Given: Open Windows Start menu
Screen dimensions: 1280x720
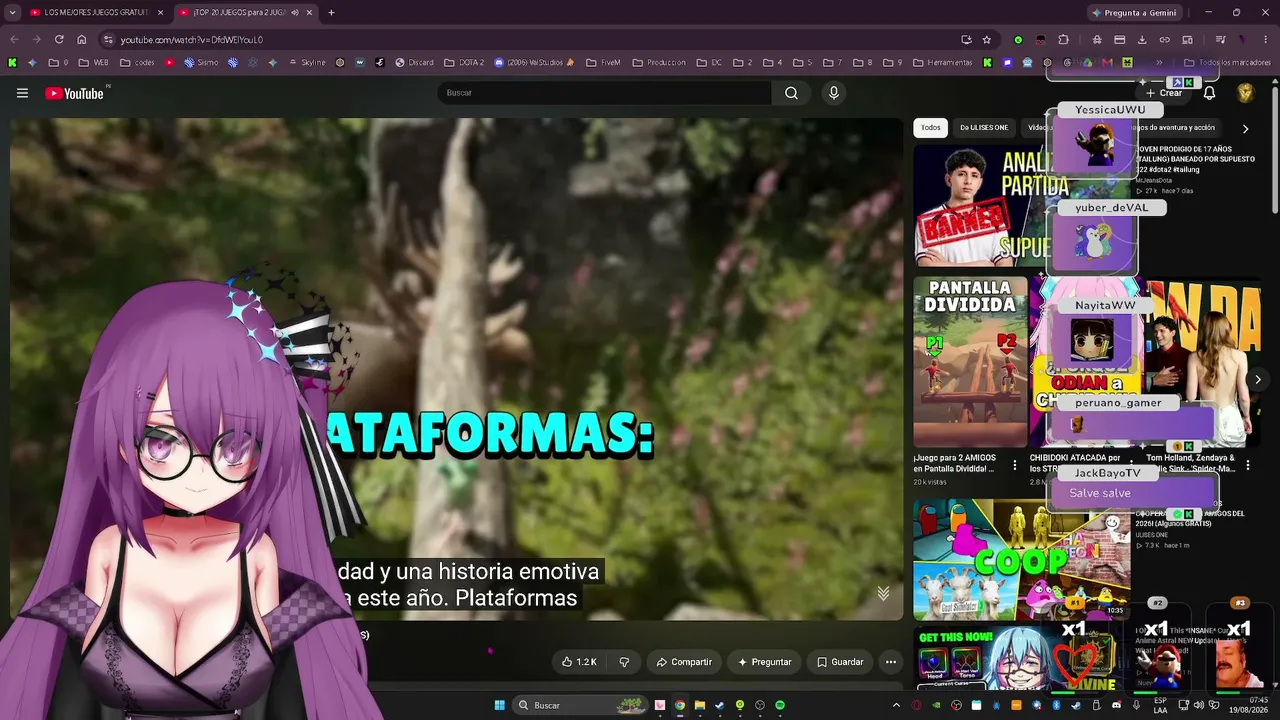Looking at the screenshot, I should [x=500, y=705].
